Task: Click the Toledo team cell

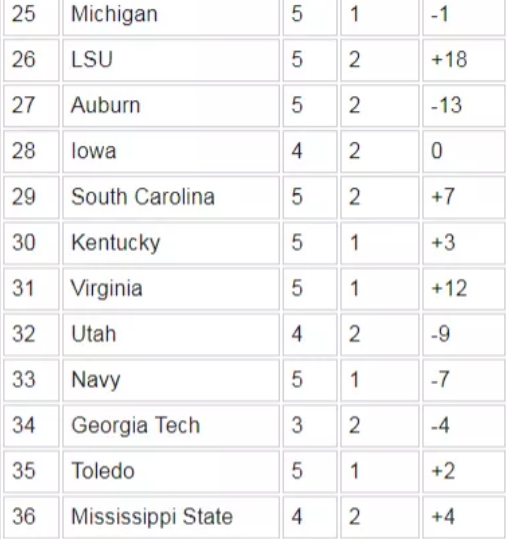Action: click(x=171, y=472)
